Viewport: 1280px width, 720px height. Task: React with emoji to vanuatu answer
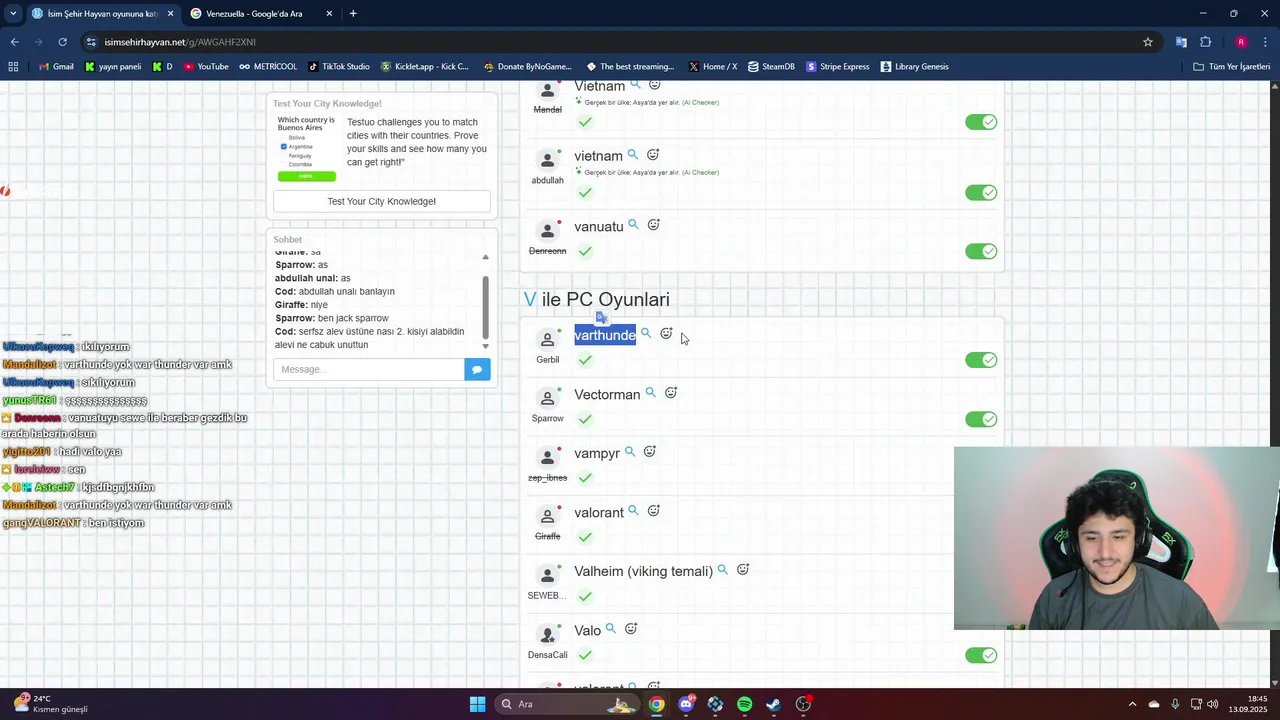pyautogui.click(x=654, y=225)
